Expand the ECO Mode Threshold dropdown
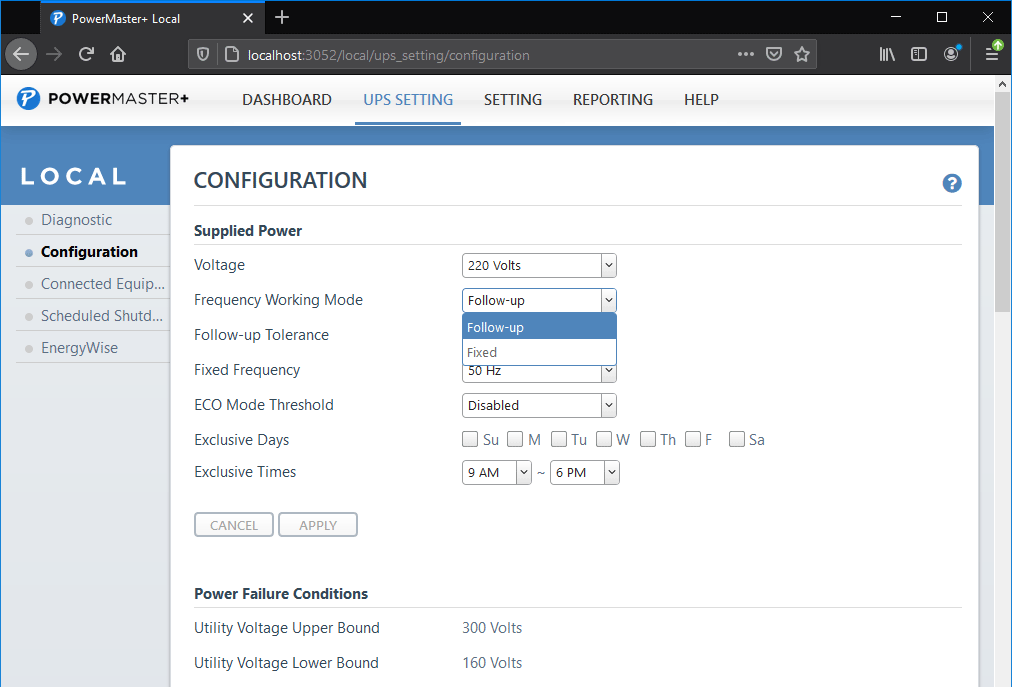This screenshot has height=687, width=1012. point(539,405)
